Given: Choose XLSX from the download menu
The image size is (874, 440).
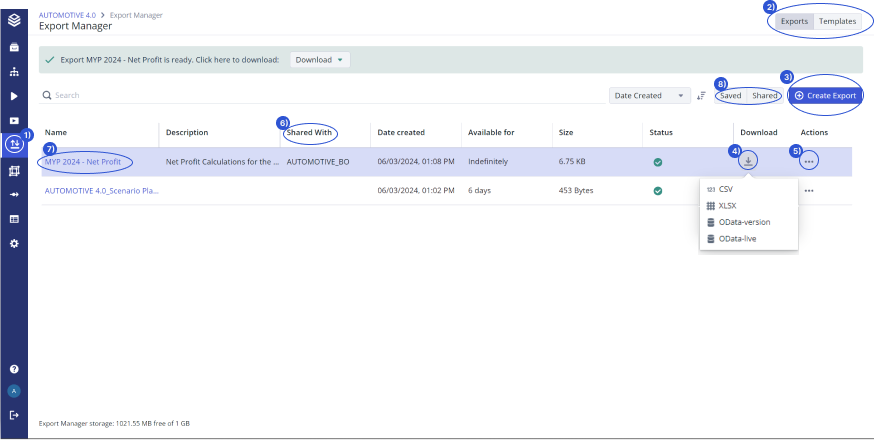Looking at the screenshot, I should click(x=727, y=205).
